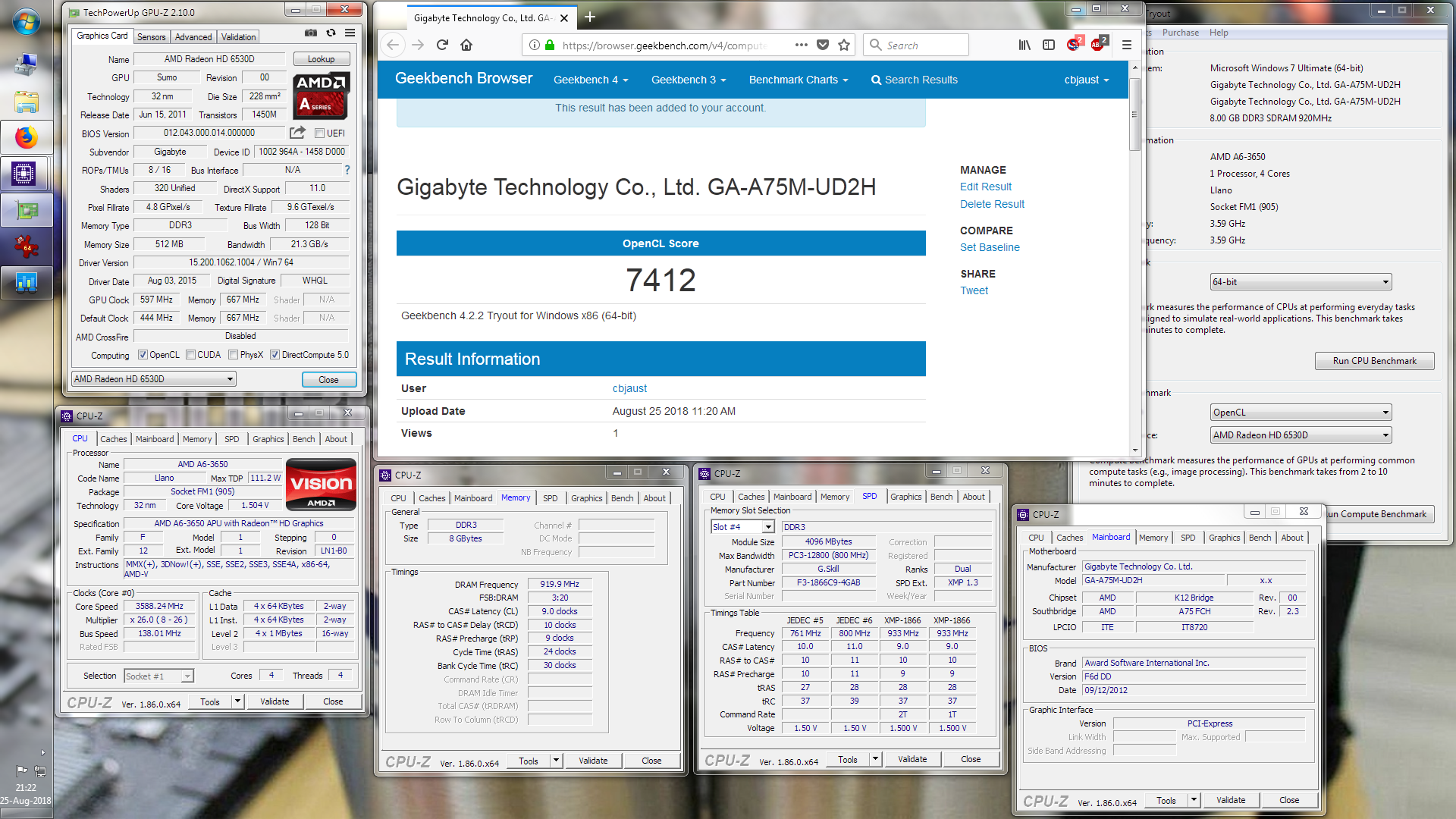Open the Firefox library icon
Viewport: 1456px width, 819px height.
[1025, 45]
